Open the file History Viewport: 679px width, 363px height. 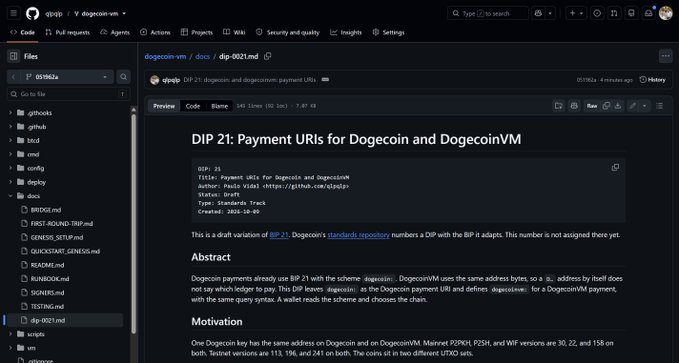click(x=653, y=80)
